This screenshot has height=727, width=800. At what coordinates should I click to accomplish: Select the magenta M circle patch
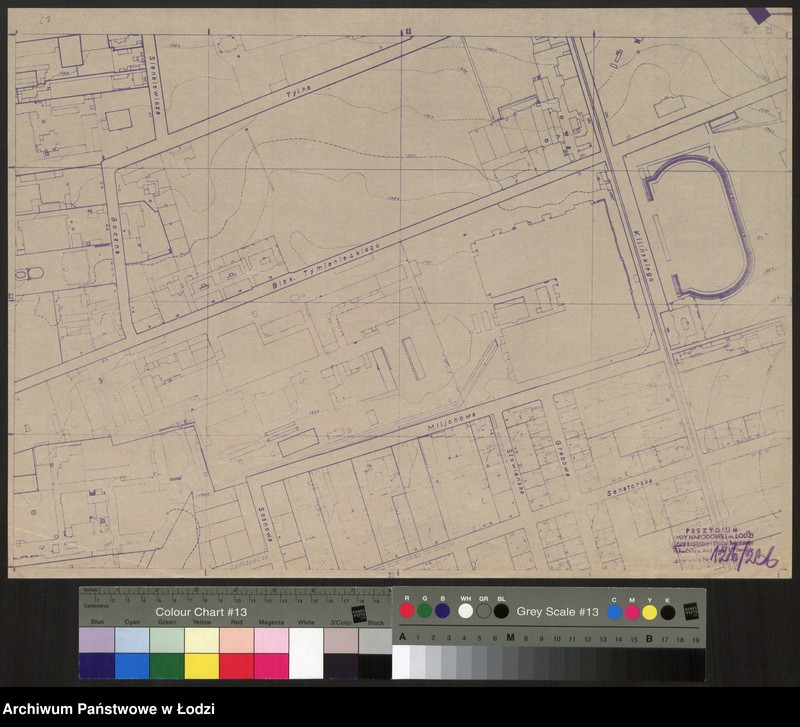[632, 612]
